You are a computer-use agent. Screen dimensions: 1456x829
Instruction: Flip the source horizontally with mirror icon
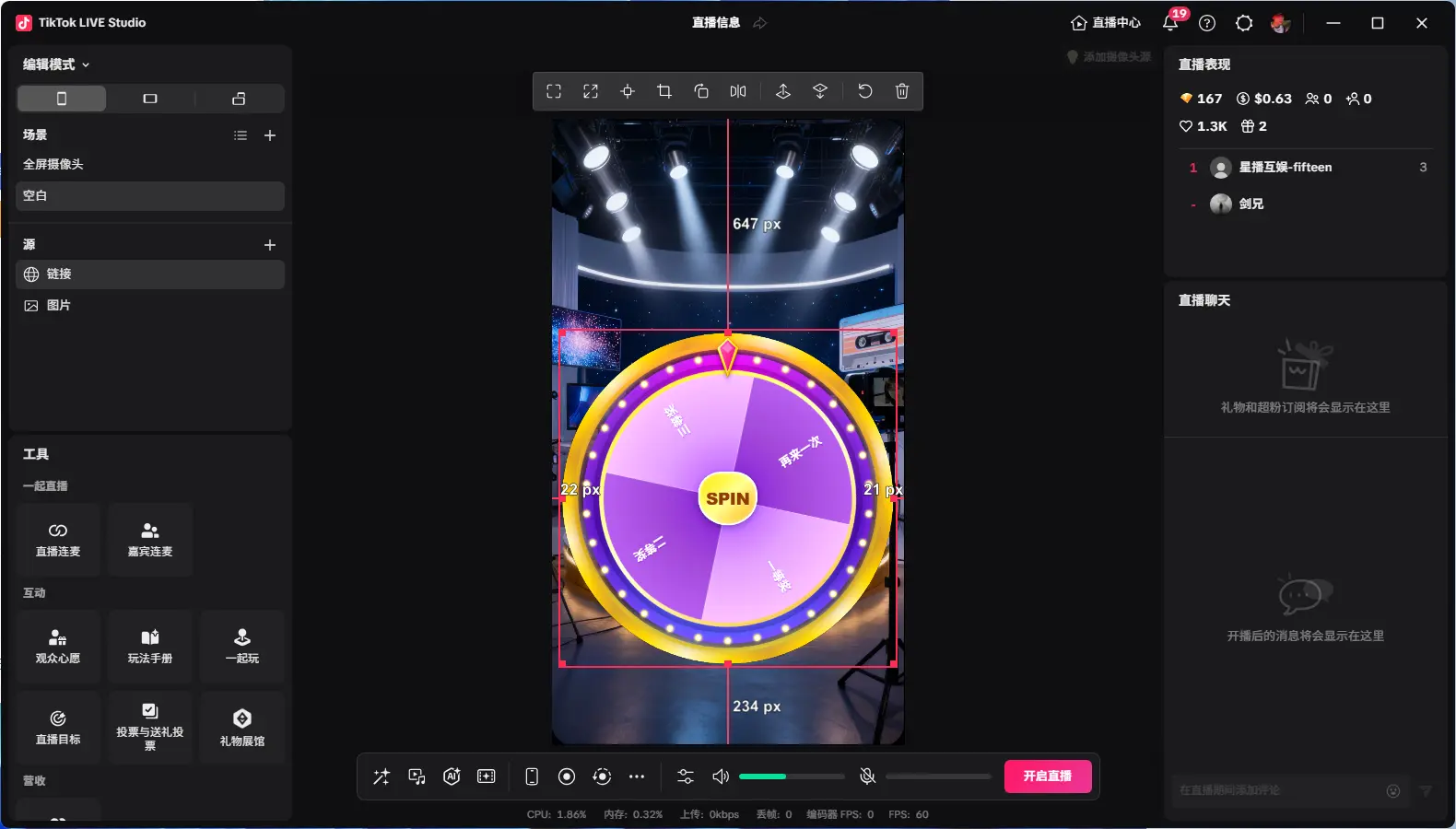738,91
